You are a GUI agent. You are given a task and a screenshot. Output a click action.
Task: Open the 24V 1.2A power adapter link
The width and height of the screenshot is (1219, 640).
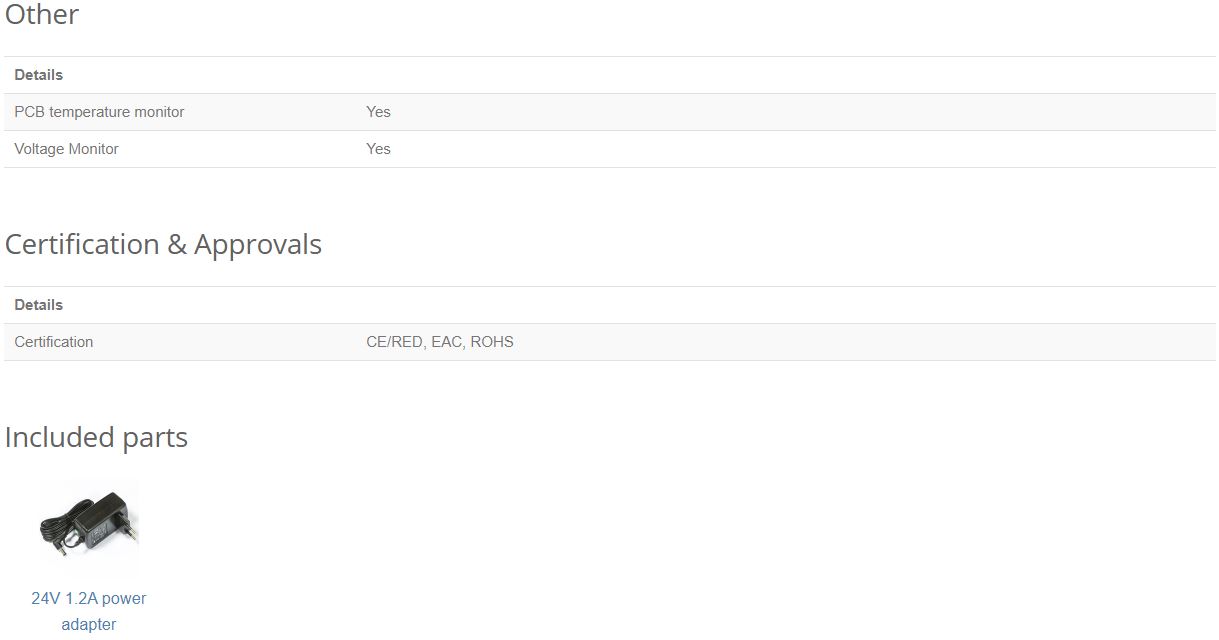pos(89,611)
